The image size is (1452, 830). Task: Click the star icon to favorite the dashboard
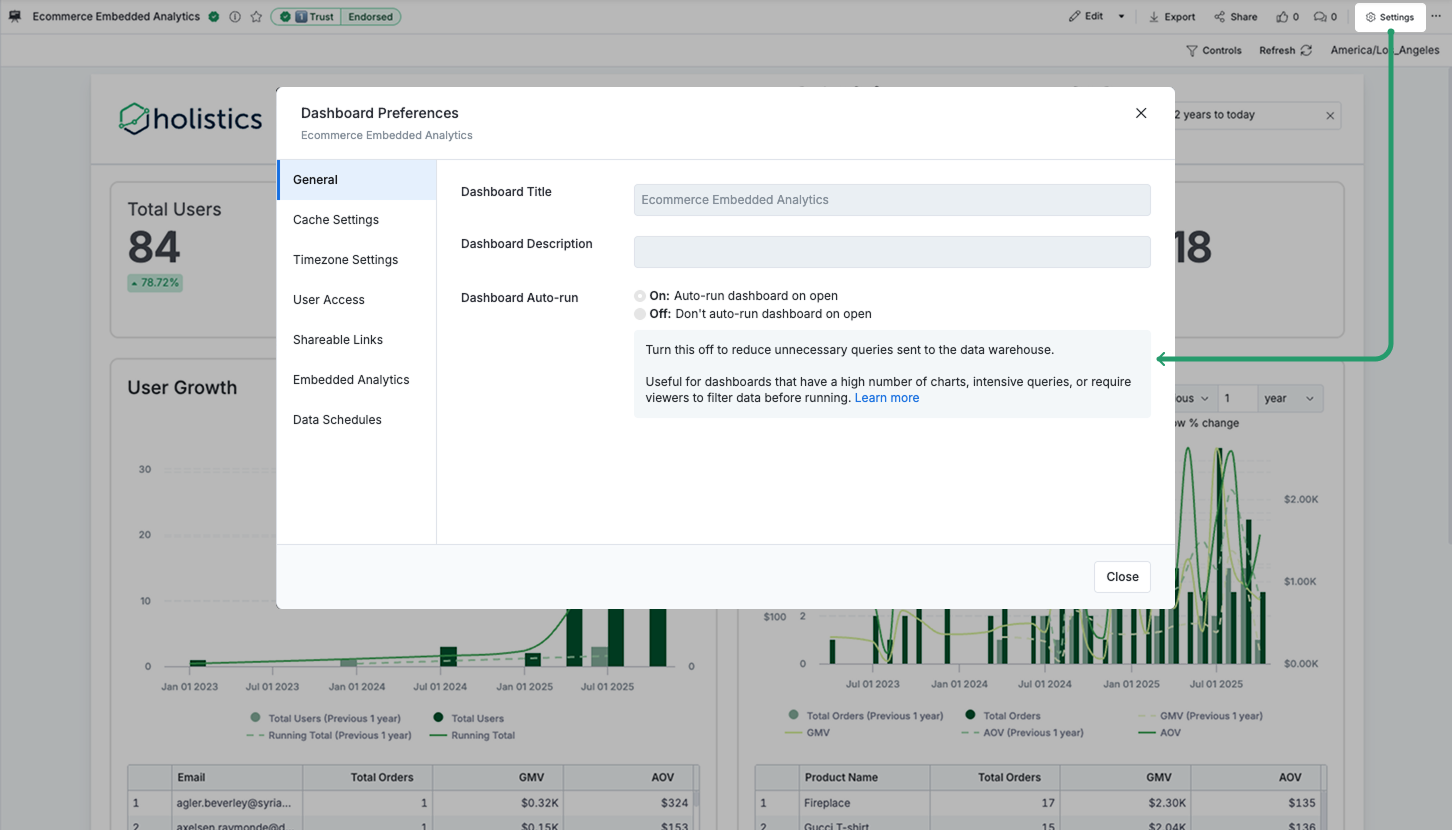(256, 17)
